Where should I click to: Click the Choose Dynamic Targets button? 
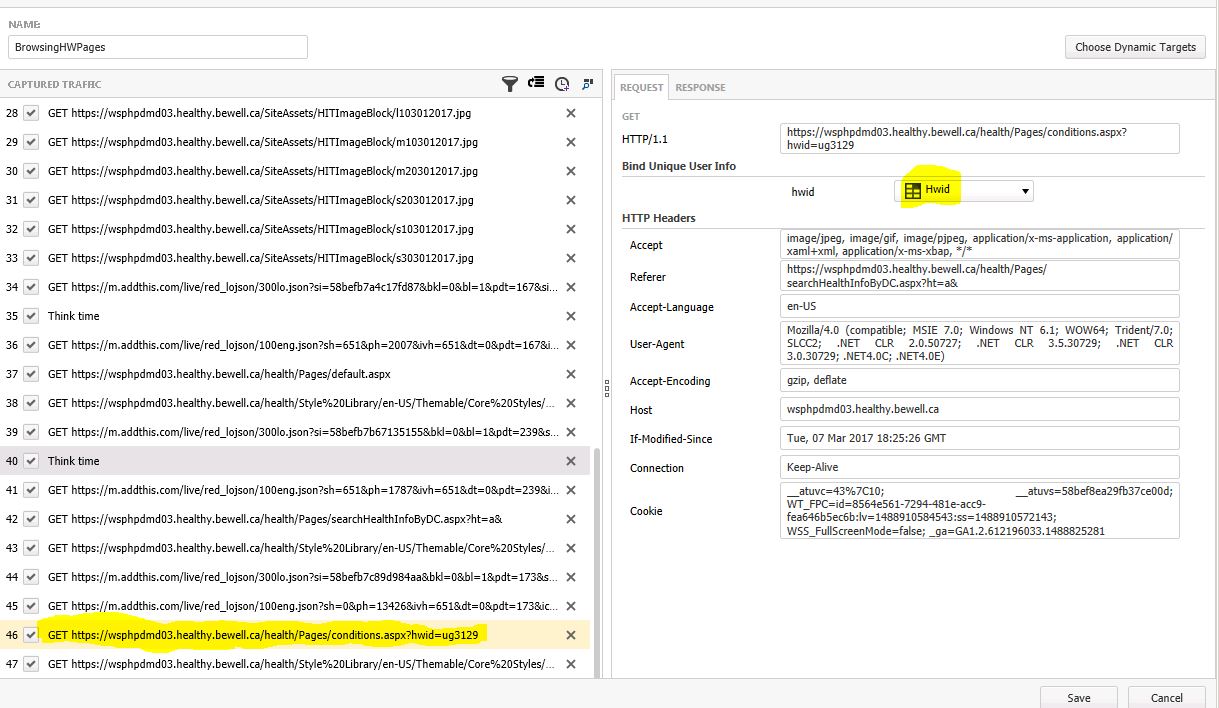(1135, 47)
